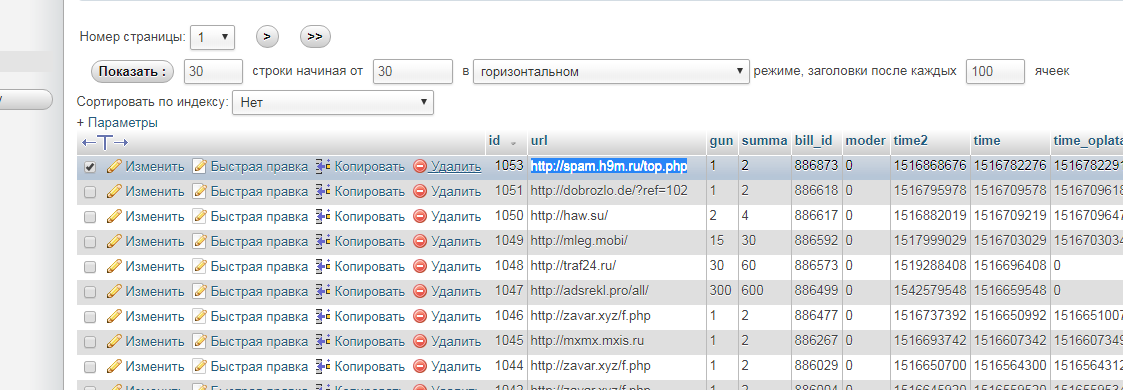Screen dimensions: 1123x390
Task: Open the sort by index dropdown
Action: 333,102
